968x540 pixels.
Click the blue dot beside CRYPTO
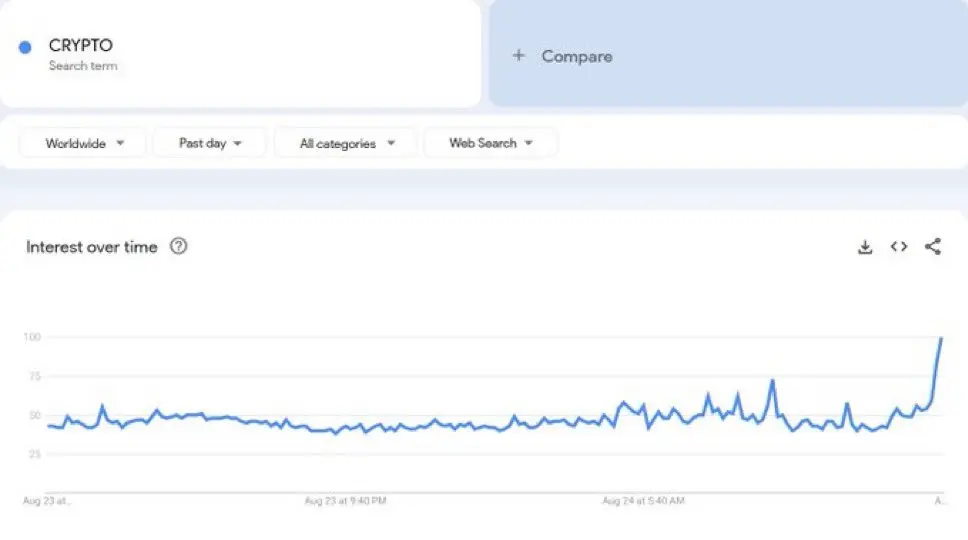tap(25, 48)
